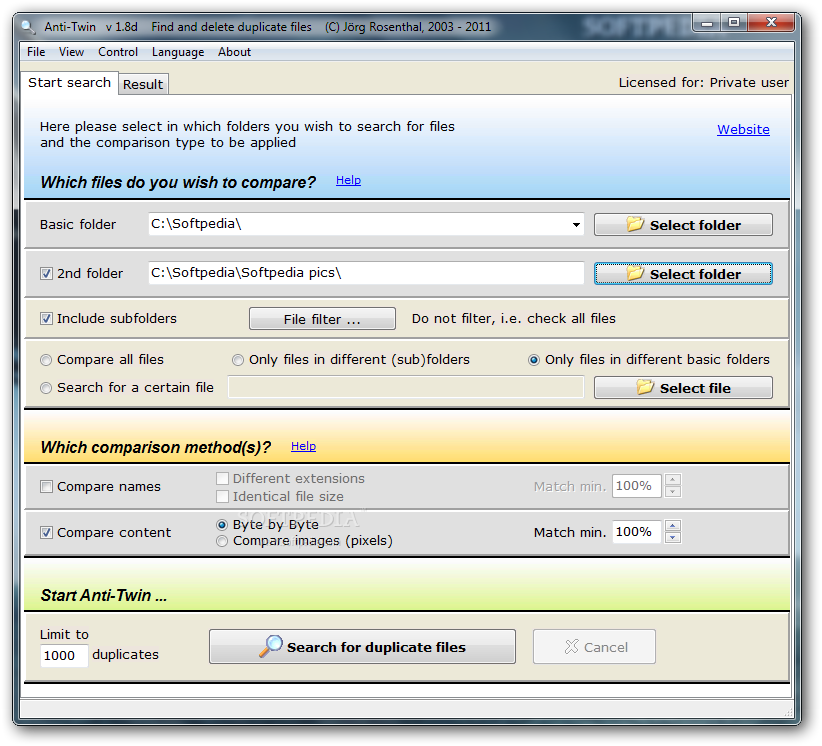The width and height of the screenshot is (822, 746).
Task: Click the 2nd folder path field
Action: [x=366, y=273]
